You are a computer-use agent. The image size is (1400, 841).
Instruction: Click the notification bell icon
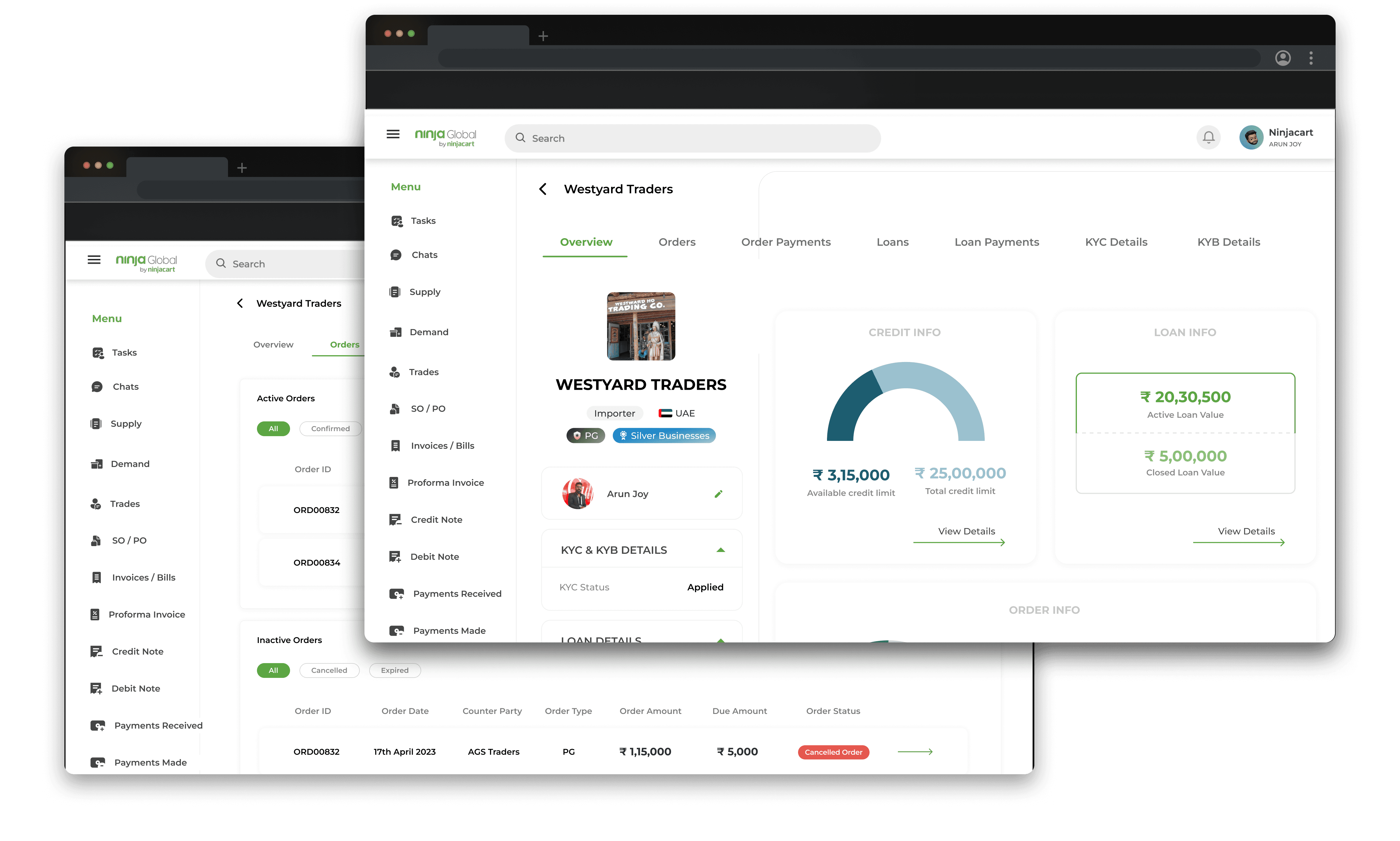[1209, 137]
